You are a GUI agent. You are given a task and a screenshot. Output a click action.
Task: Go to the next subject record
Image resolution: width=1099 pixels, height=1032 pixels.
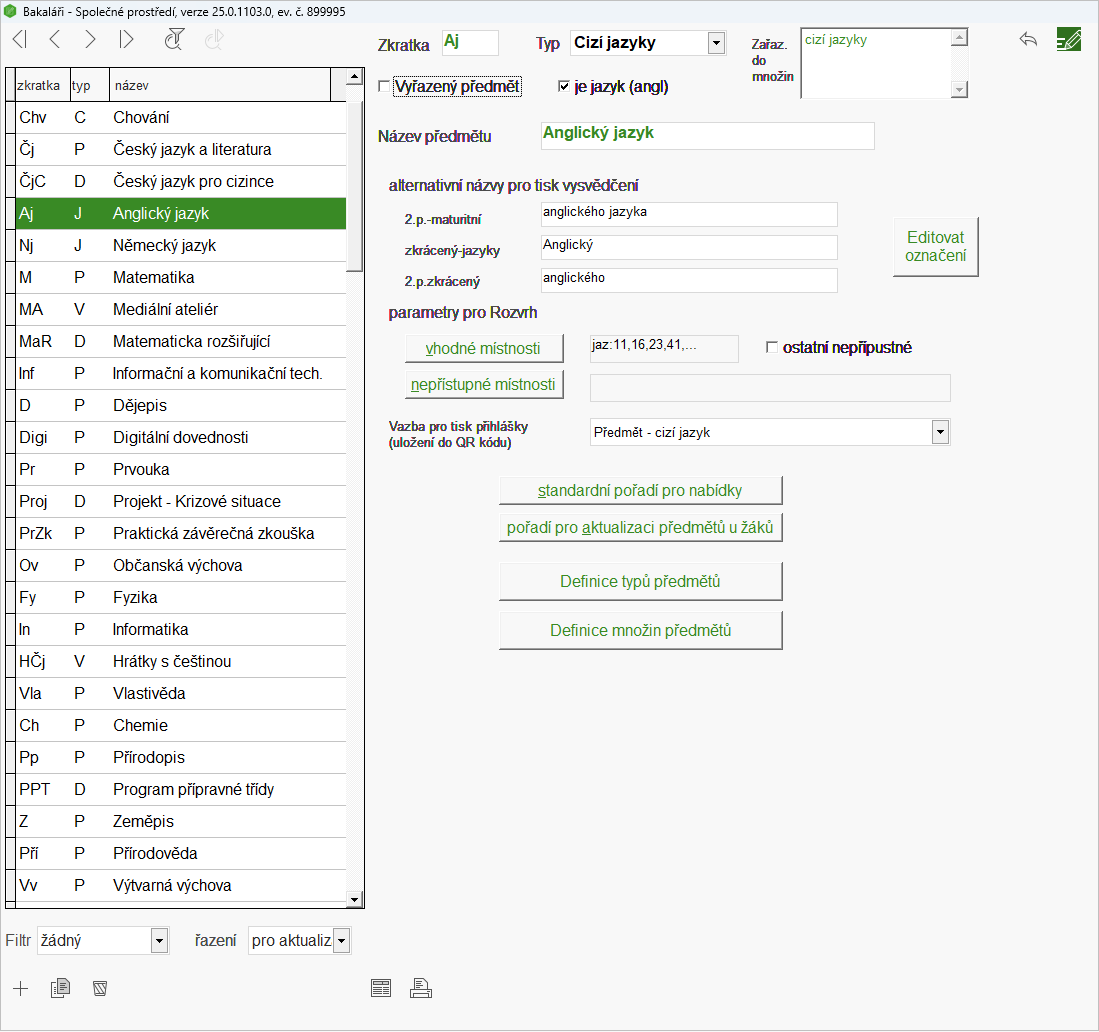pyautogui.click(x=90, y=40)
